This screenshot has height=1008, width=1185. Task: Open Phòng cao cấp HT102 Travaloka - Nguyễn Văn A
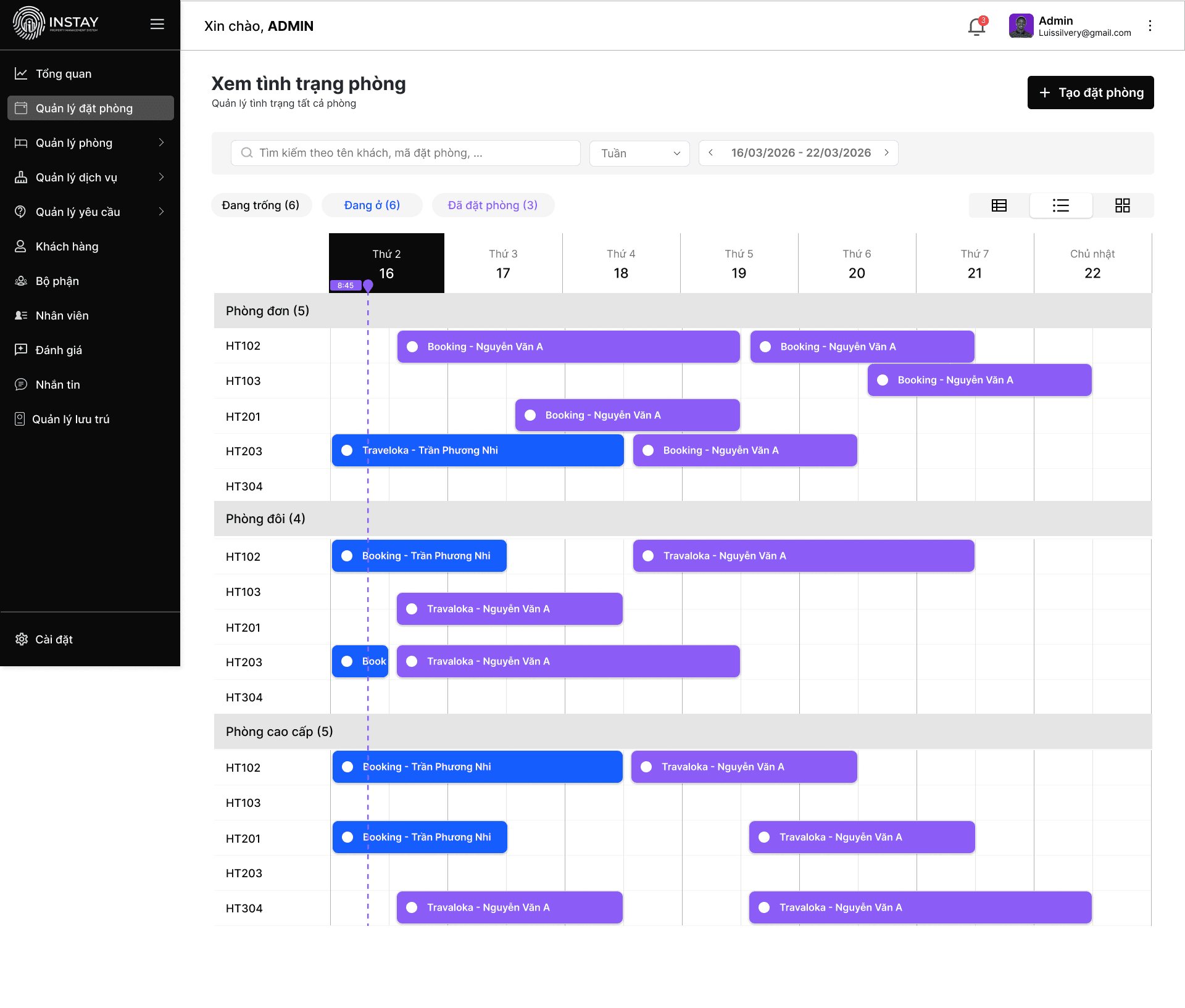tap(744, 767)
